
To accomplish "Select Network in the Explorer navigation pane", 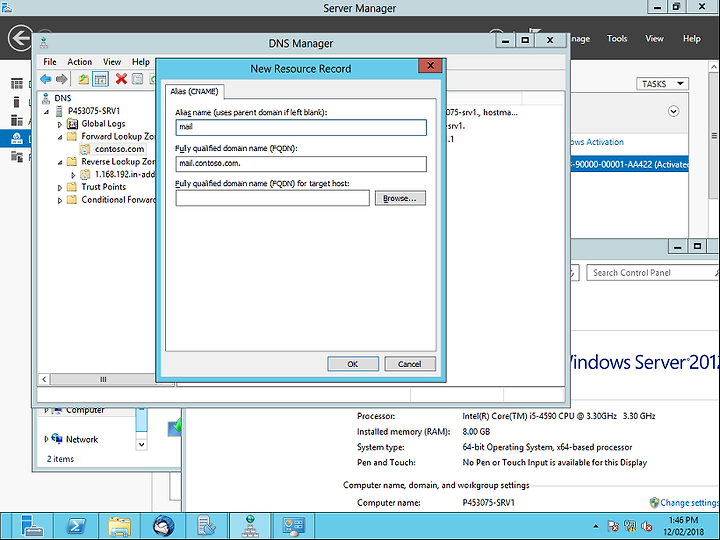I will 82,439.
